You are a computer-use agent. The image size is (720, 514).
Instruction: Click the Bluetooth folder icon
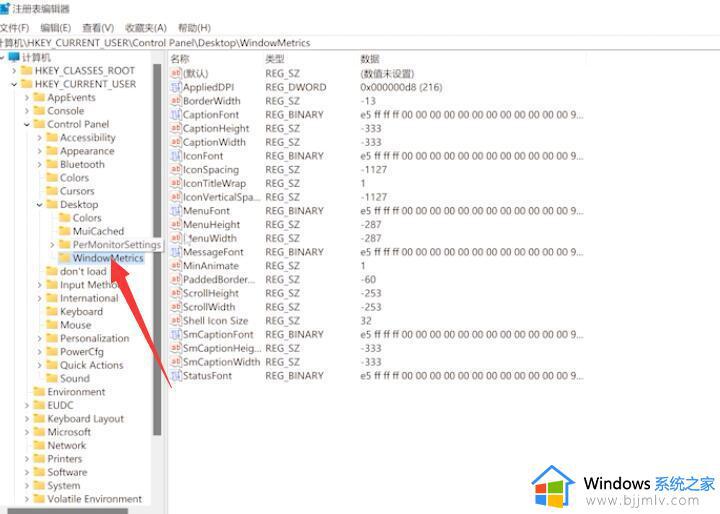click(x=52, y=164)
